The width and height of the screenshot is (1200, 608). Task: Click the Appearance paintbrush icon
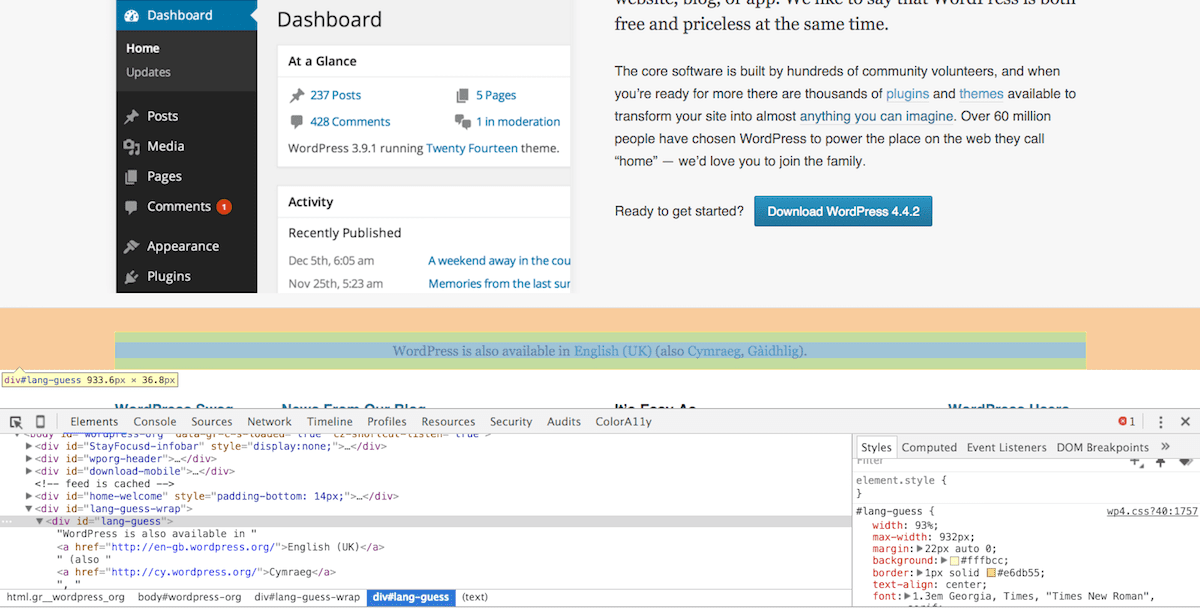click(x=131, y=247)
